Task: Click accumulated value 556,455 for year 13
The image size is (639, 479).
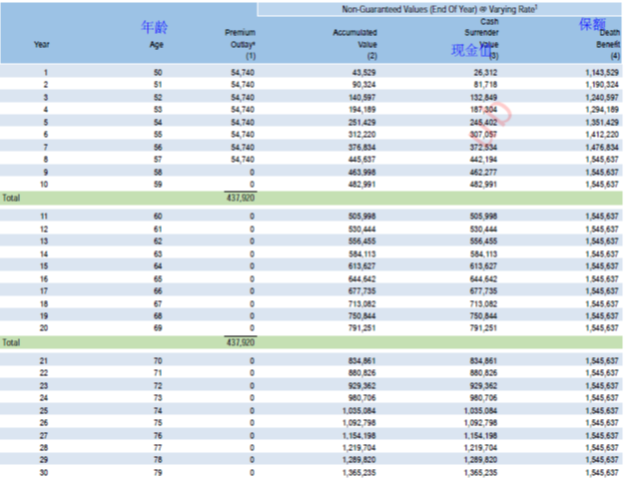Action: coord(362,241)
